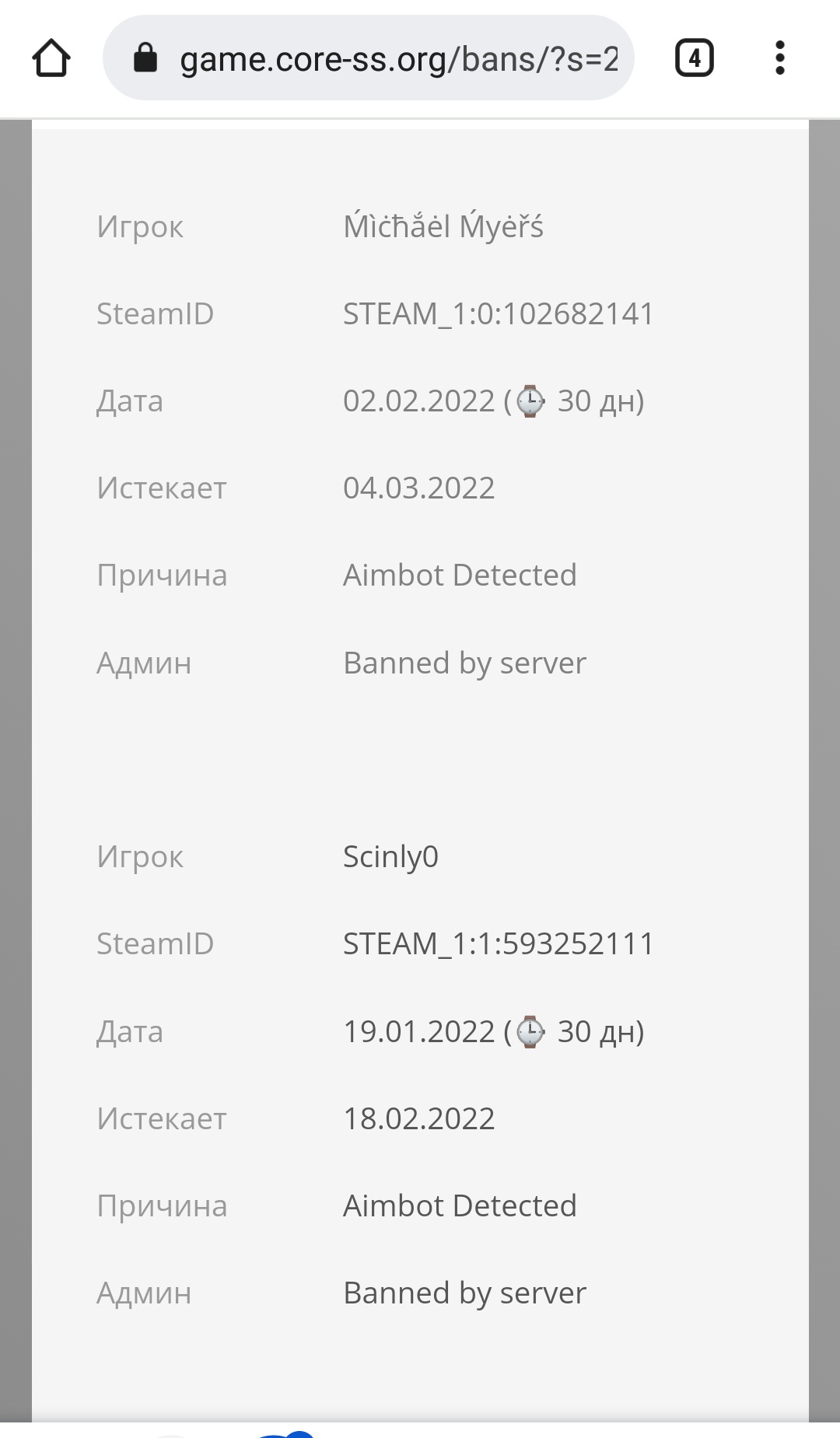Focus the address bar URL field
Viewport: 840px width, 1438px height.
(x=398, y=59)
